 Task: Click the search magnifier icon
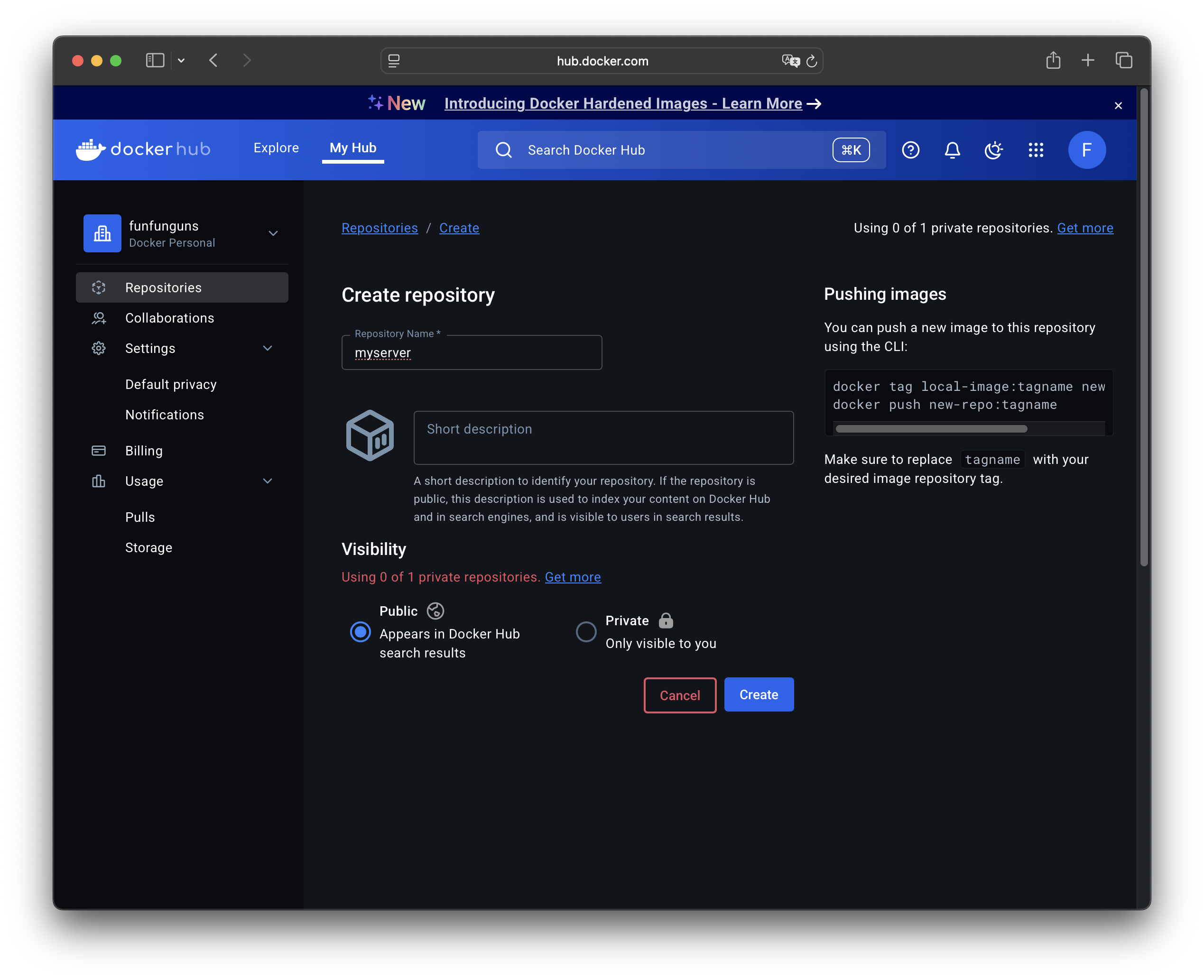point(503,149)
